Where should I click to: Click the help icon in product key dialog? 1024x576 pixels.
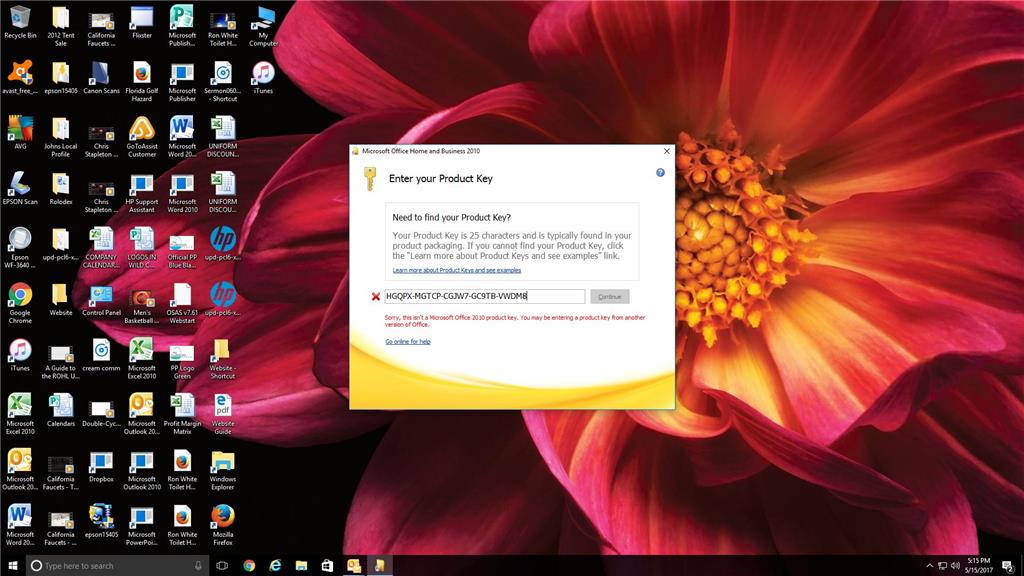[660, 172]
